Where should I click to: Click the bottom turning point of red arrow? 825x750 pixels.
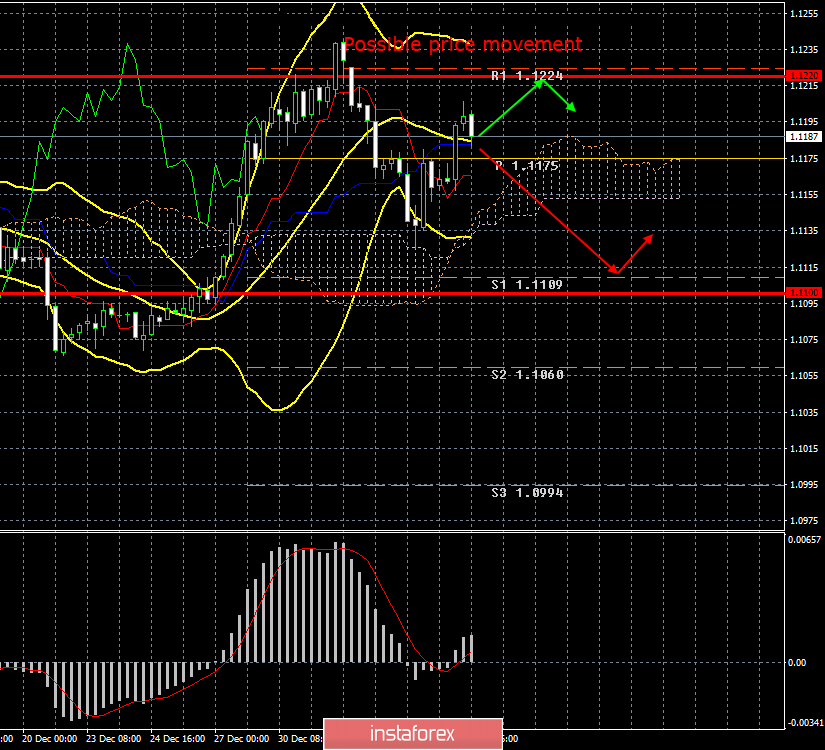[x=615, y=272]
